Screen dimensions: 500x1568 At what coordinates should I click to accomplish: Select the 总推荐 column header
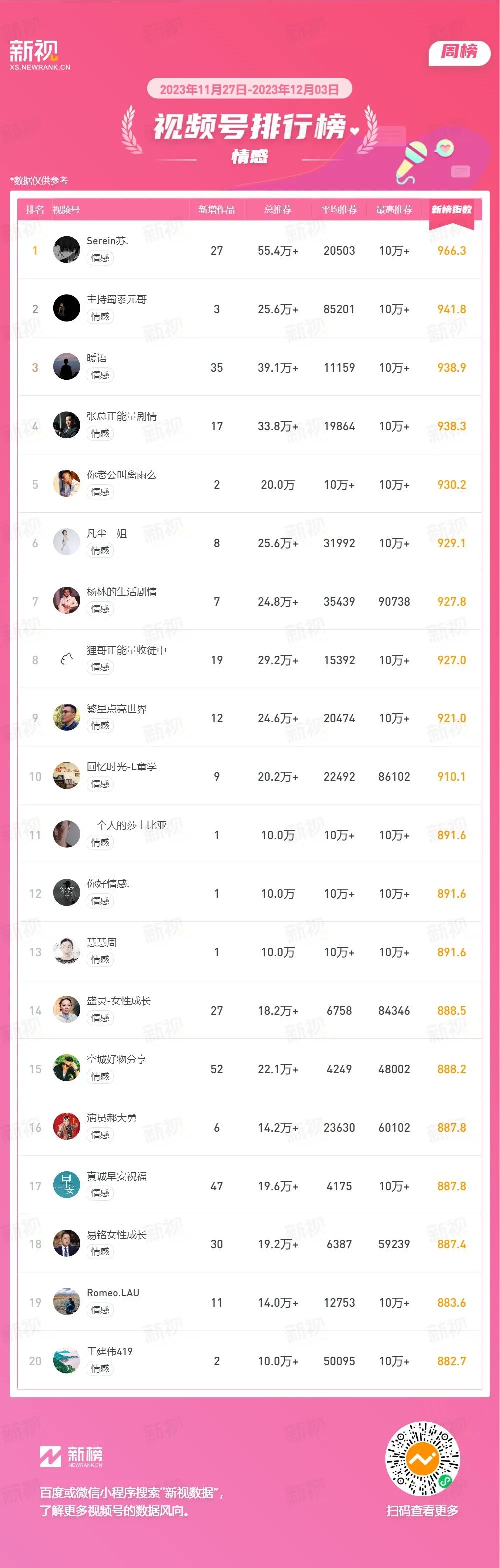click(278, 210)
